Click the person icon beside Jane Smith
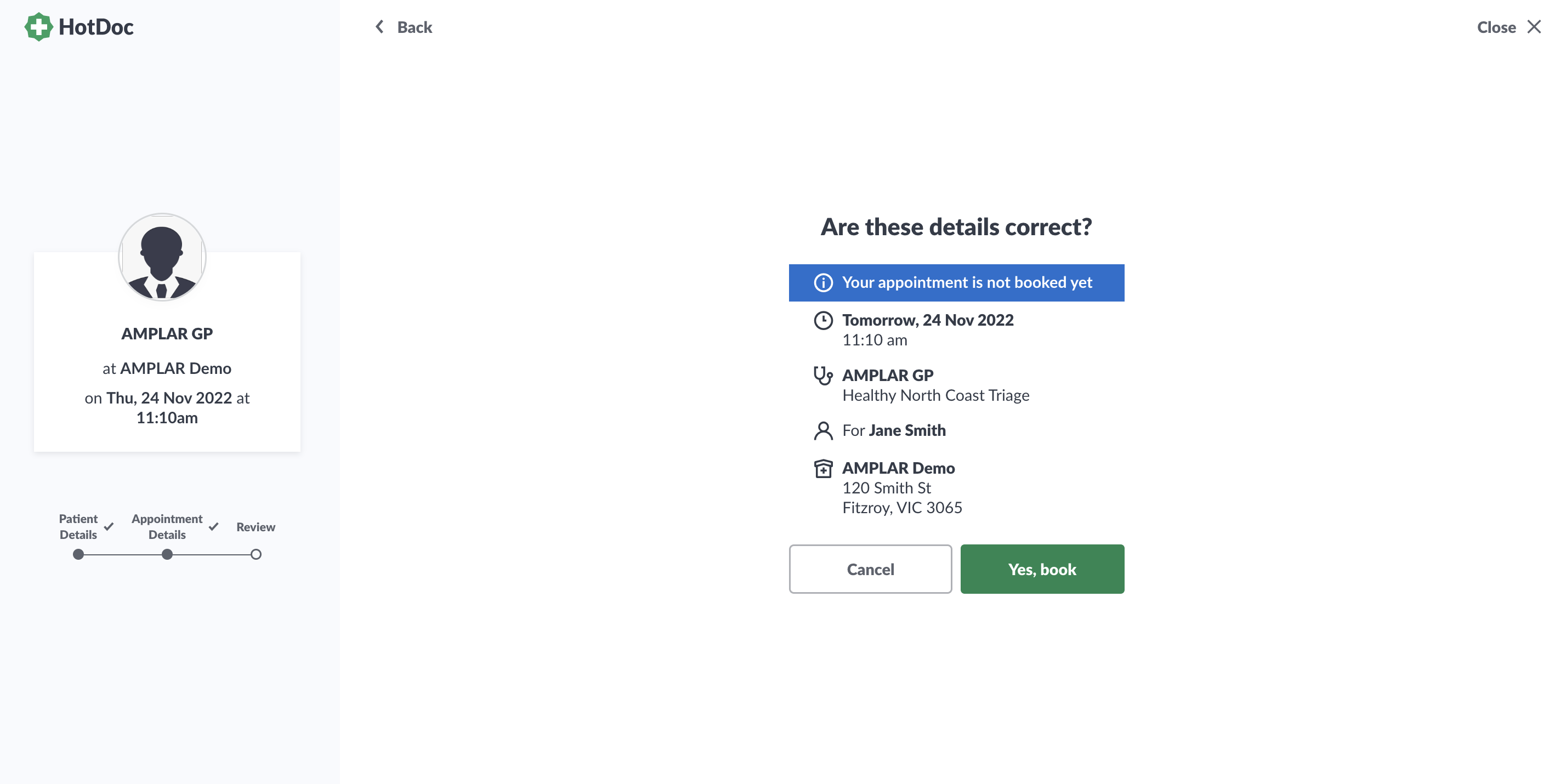This screenshot has height=784, width=1566. [823, 431]
